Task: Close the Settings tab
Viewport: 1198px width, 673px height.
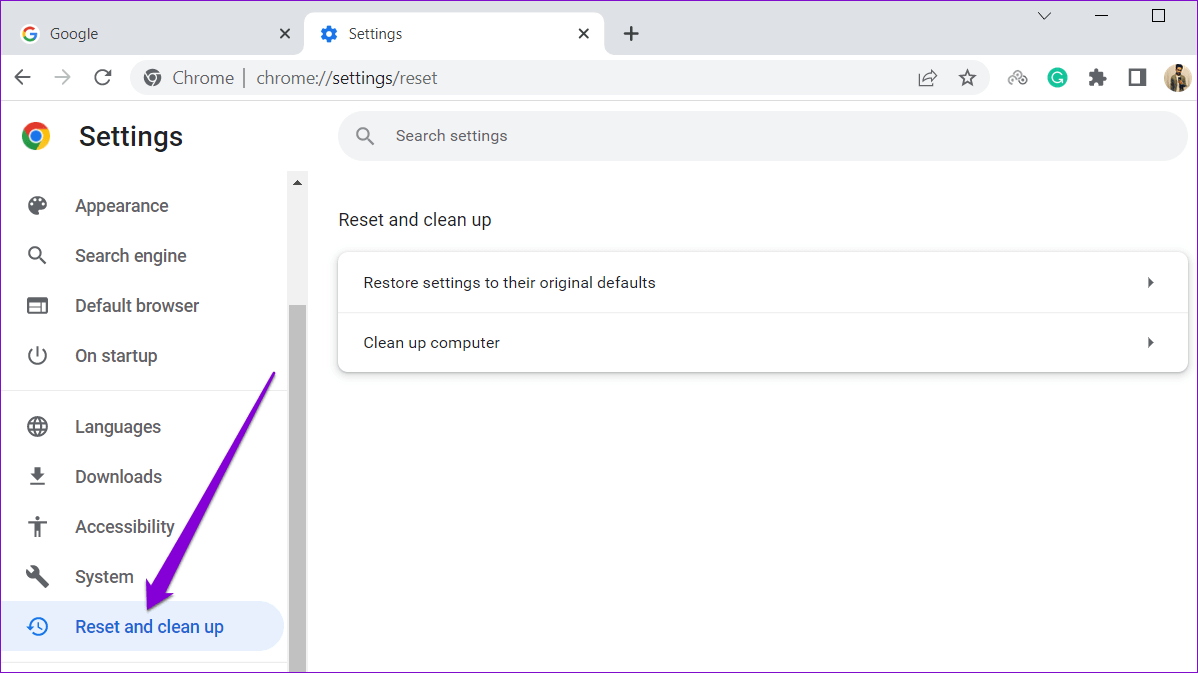Action: 584,34
